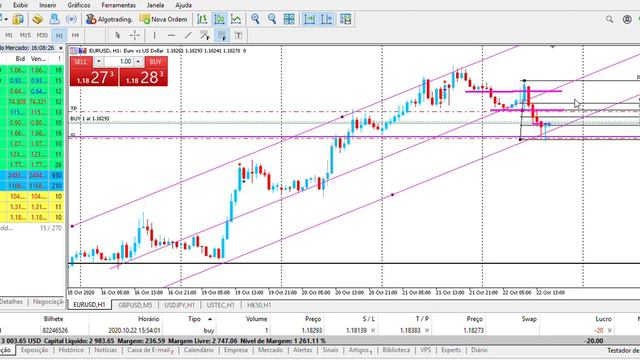640x360 pixels.
Task: Switch chart to line chart type
Action: (x=236, y=19)
